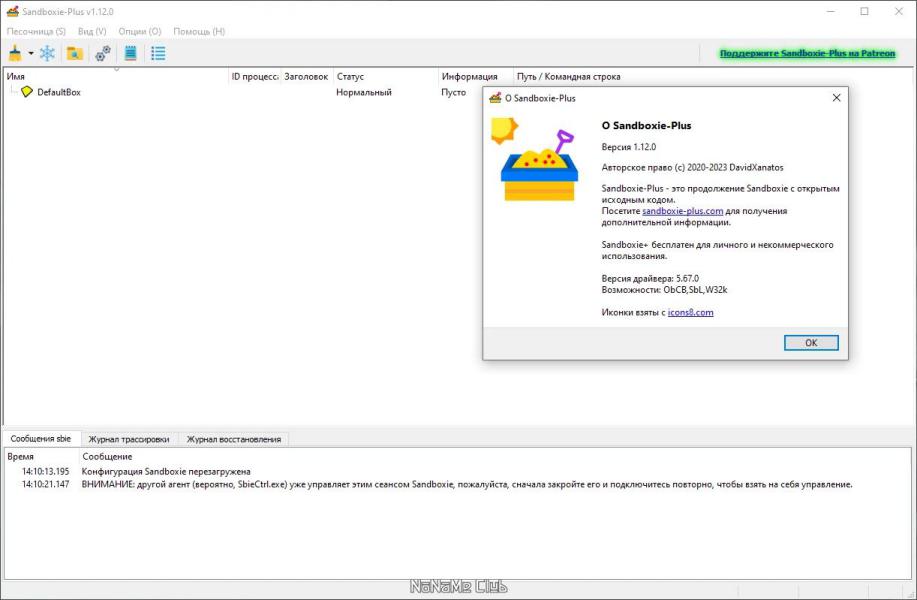Screen dimensions: 917x600
Task: Open settings via the gears toolbar icon
Action: point(103,53)
